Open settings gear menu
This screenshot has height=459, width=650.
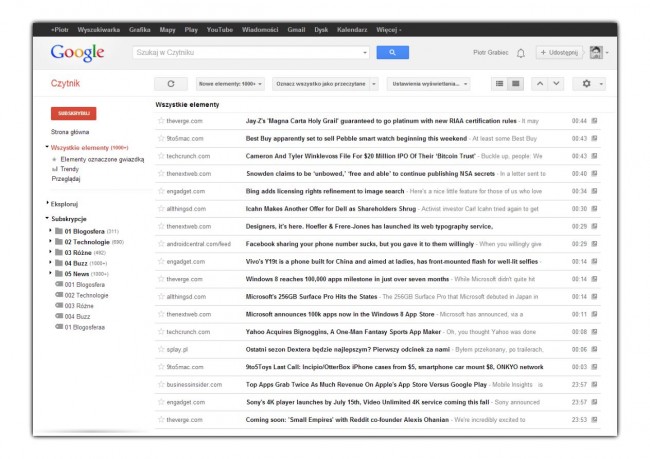click(x=589, y=84)
